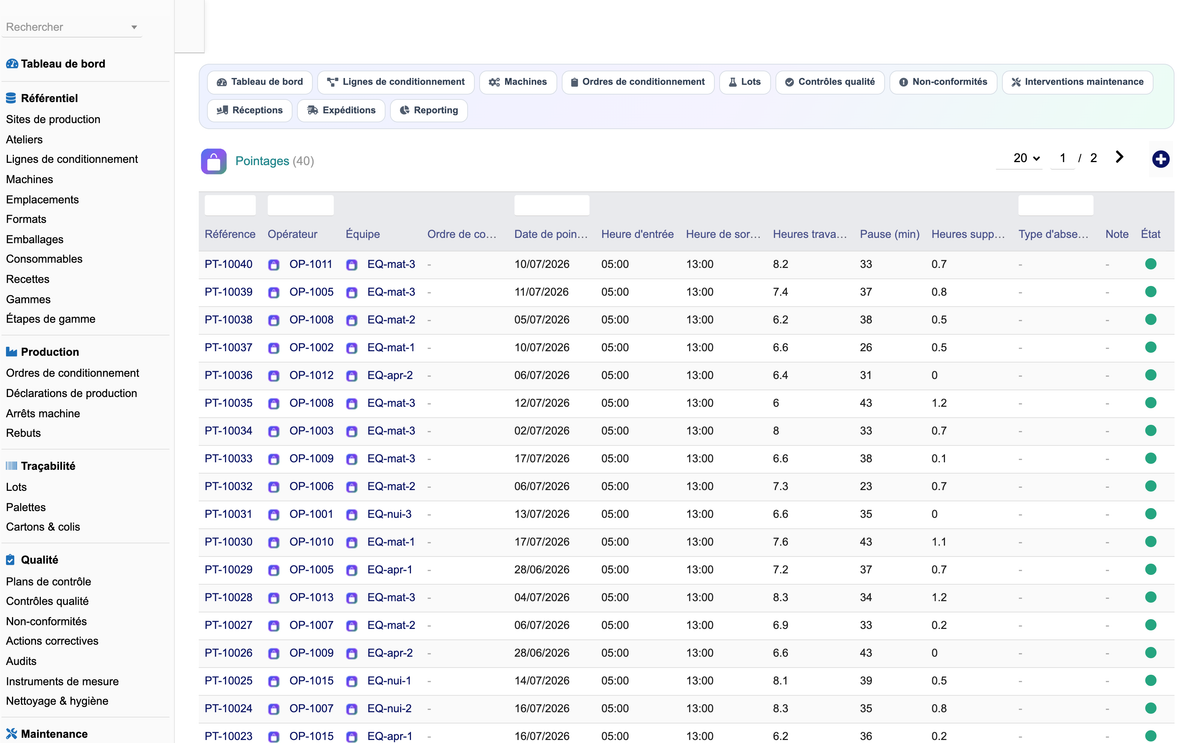
Task: Open Déclarations de production in sidebar
Action: point(72,393)
